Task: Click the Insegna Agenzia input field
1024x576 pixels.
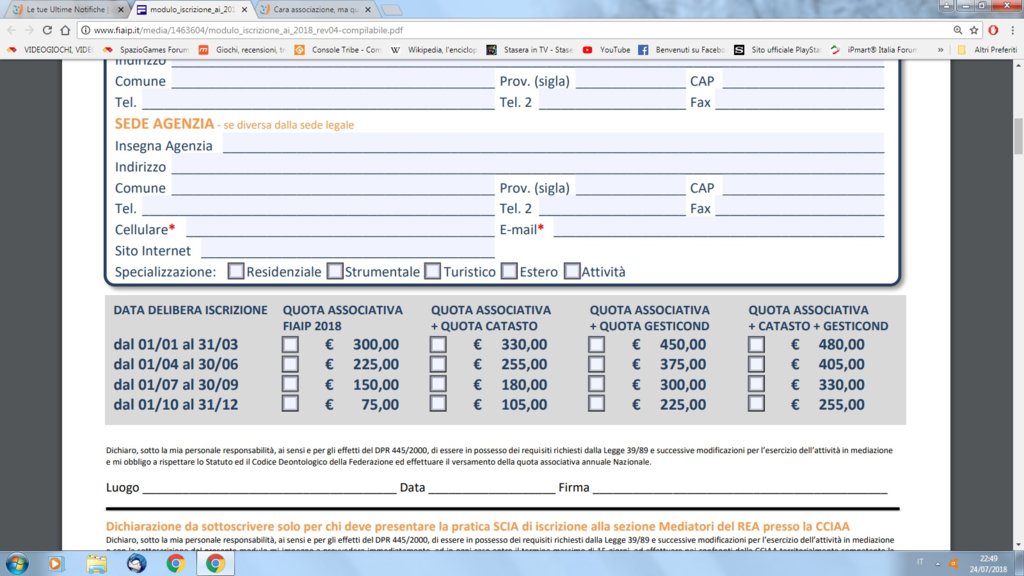Action: pos(553,144)
